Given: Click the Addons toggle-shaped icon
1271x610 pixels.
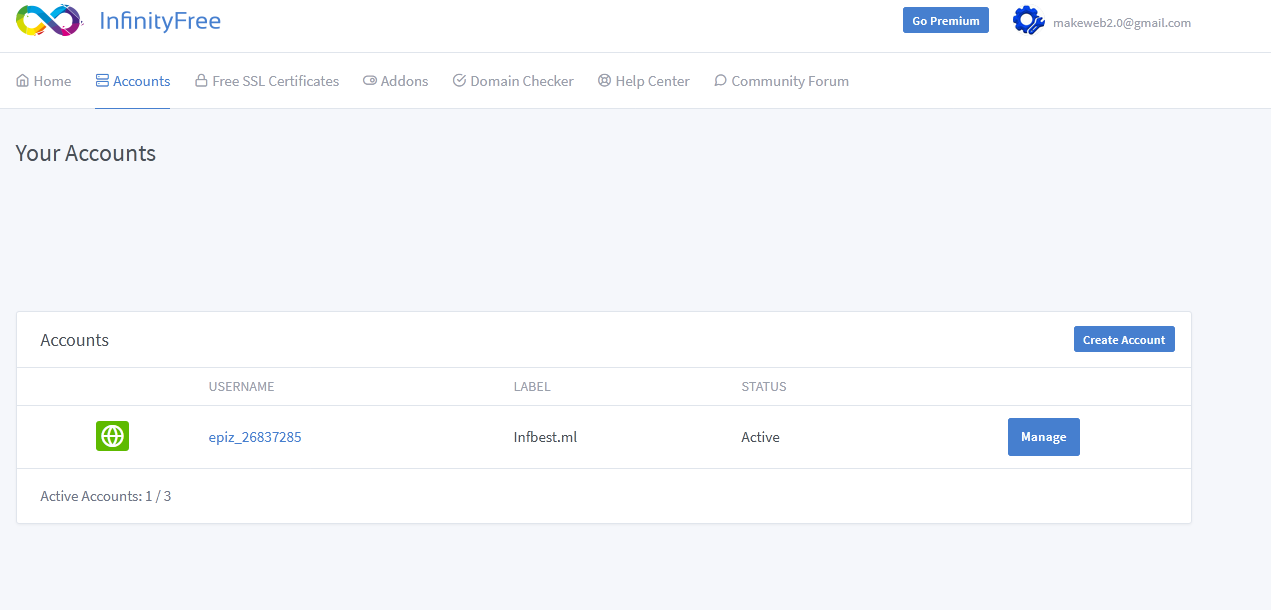Looking at the screenshot, I should coord(370,81).
